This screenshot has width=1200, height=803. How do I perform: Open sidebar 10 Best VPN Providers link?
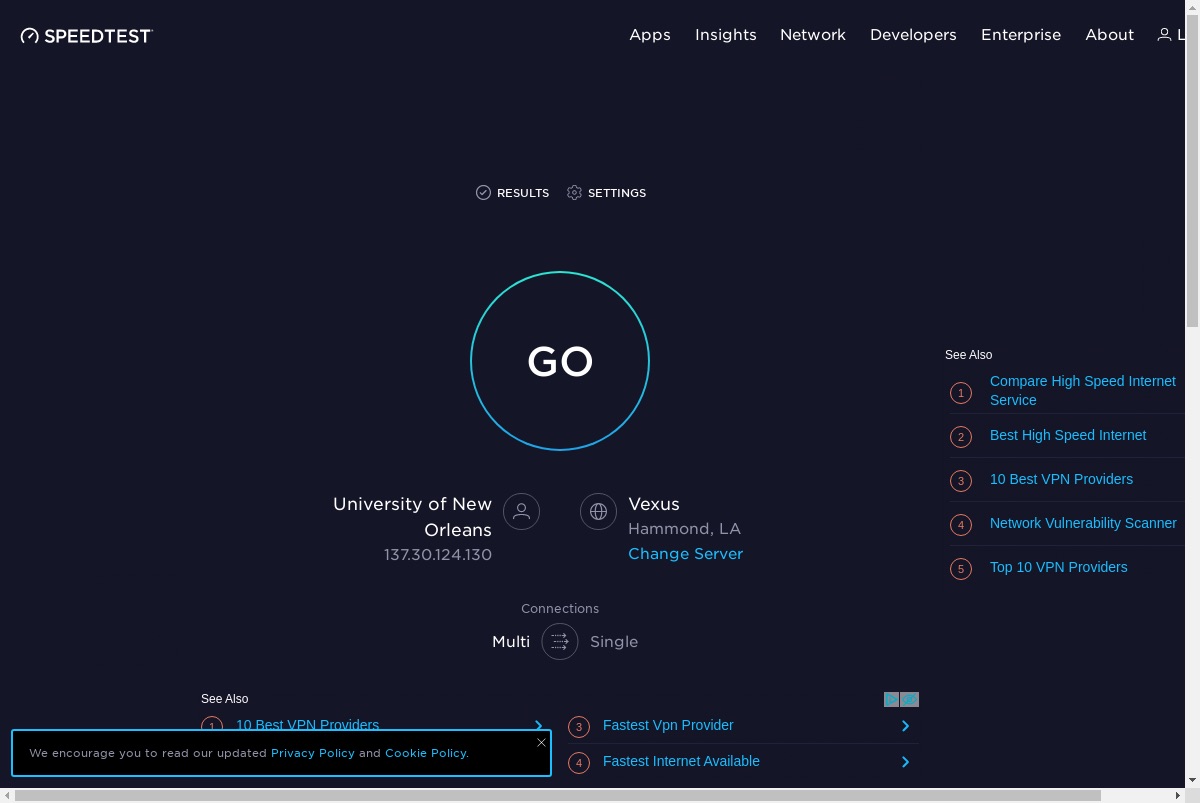[1061, 479]
